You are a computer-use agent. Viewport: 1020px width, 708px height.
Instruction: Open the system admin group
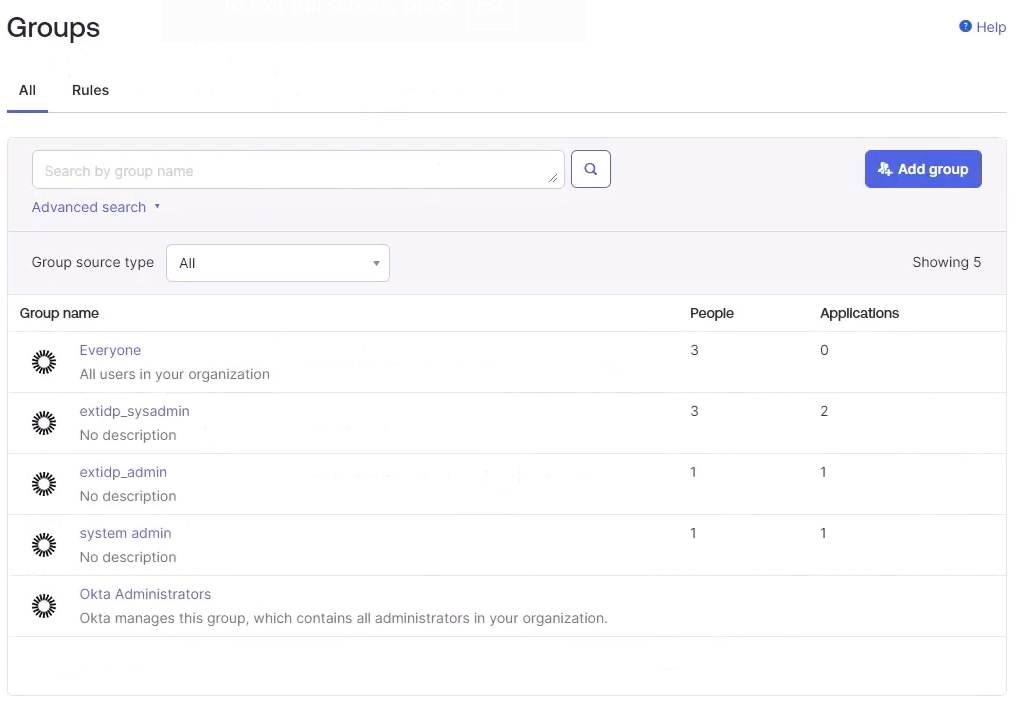click(125, 533)
